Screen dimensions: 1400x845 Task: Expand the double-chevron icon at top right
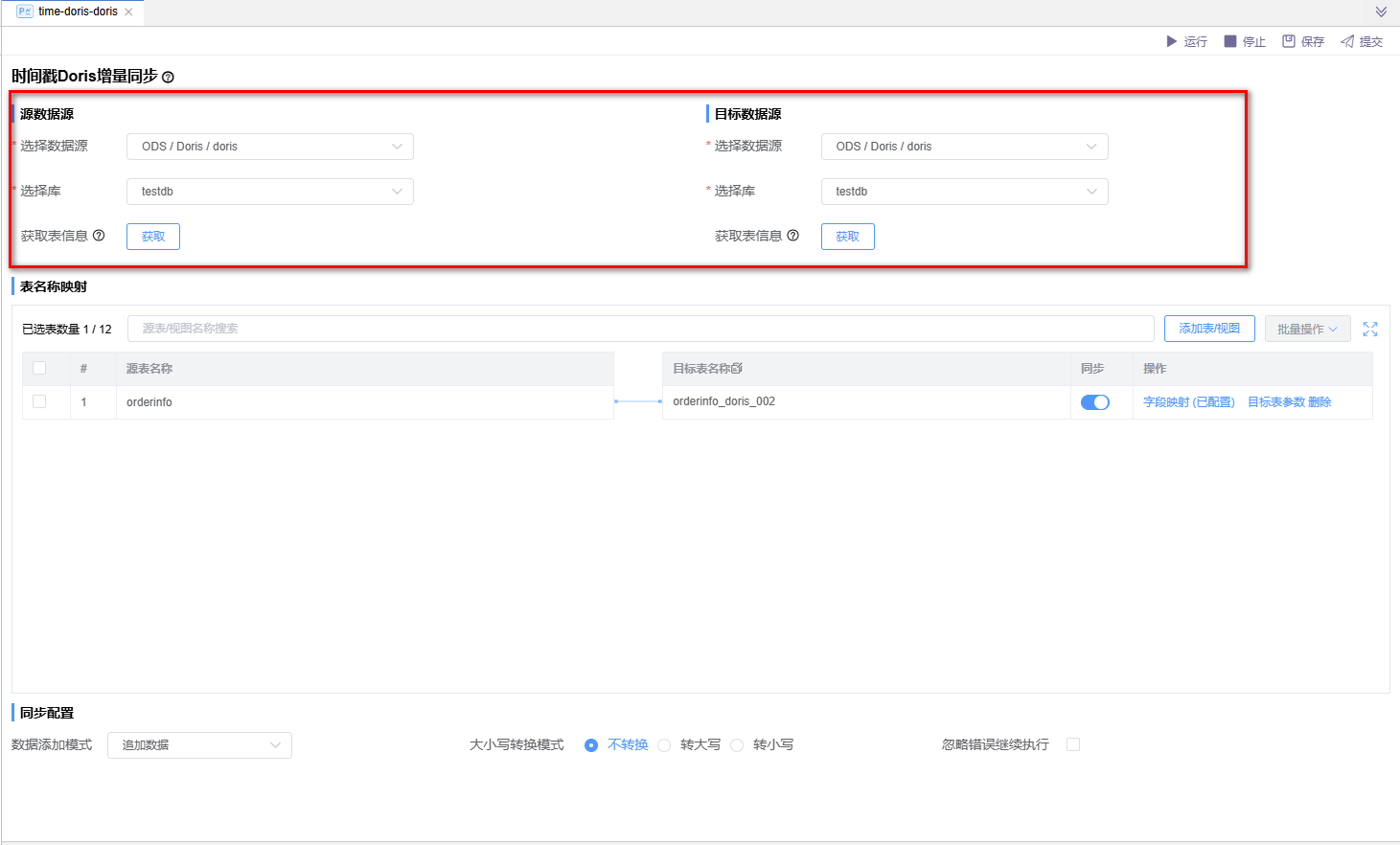pyautogui.click(x=1381, y=12)
